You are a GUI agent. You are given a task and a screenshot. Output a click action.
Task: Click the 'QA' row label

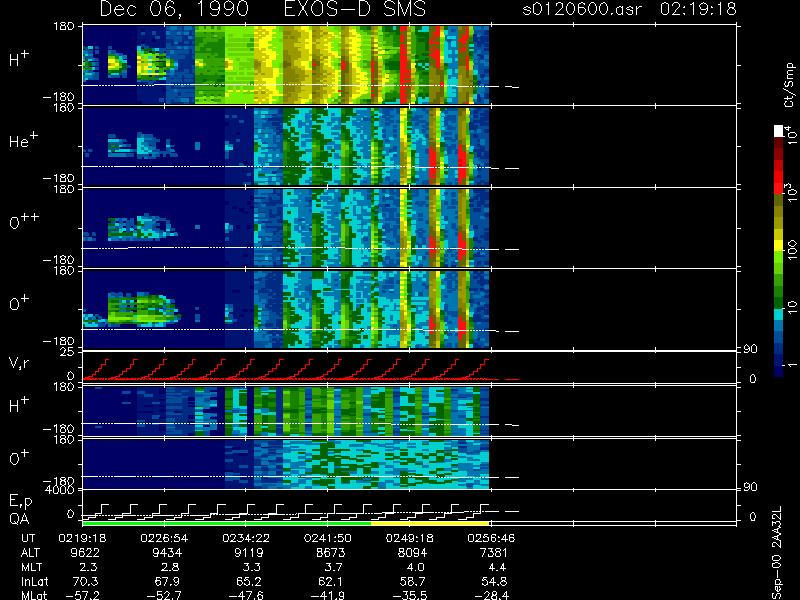tap(19, 519)
